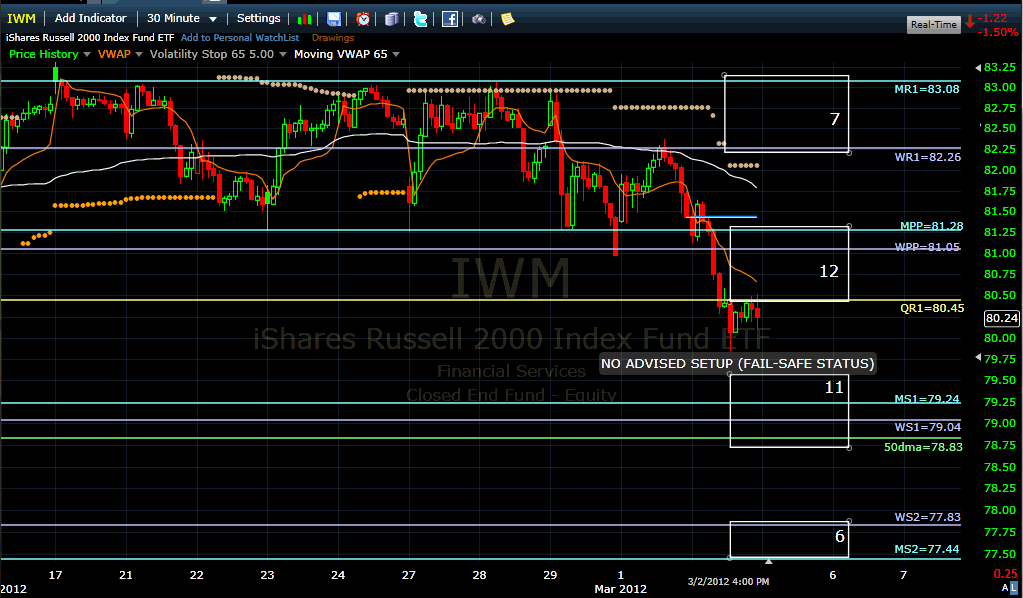Click the arrow marker beside 83.25

(978, 68)
